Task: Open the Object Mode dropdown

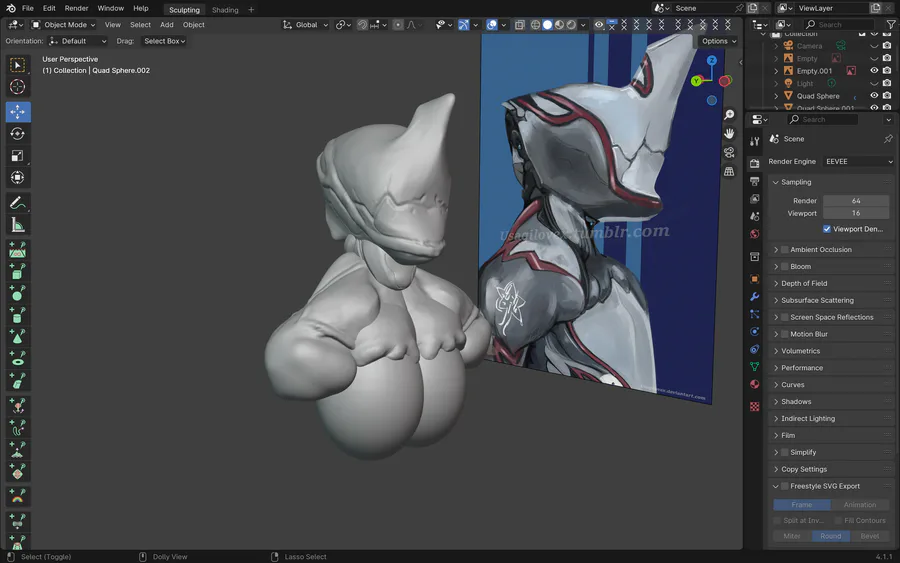Action: 63,25
